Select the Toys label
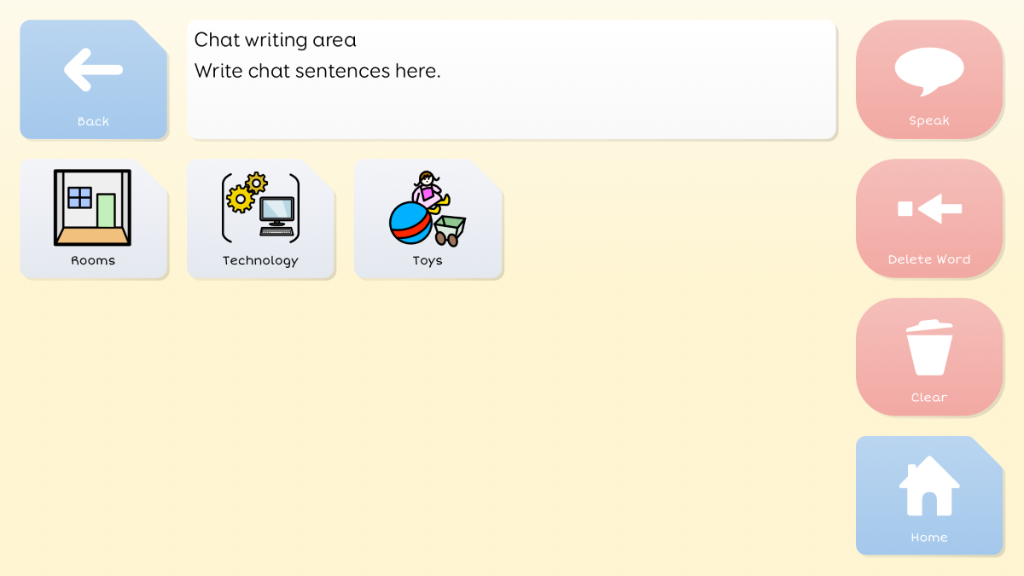This screenshot has width=1024, height=576. [x=427, y=261]
